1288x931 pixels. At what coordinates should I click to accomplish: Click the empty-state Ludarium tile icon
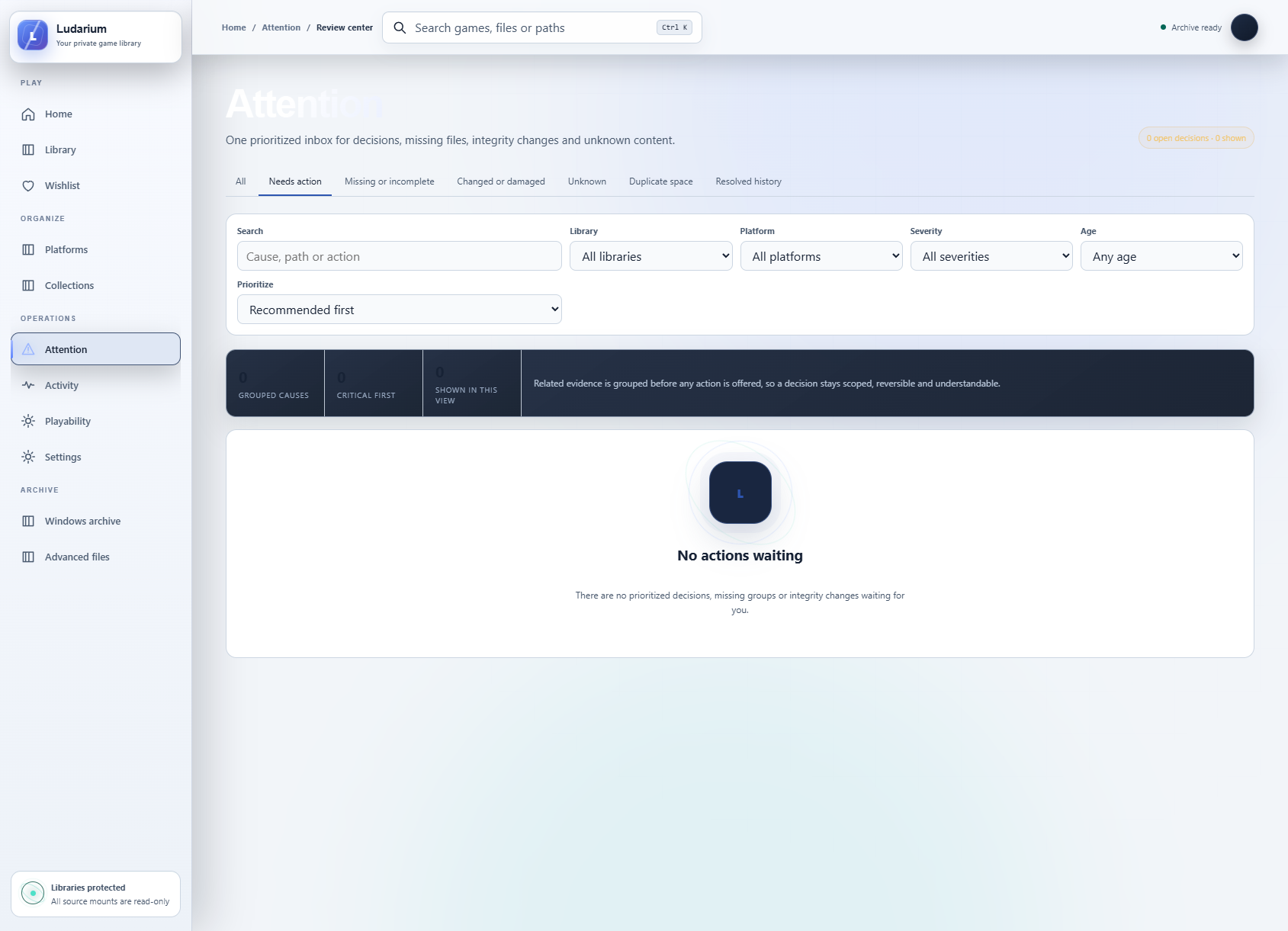pos(740,493)
